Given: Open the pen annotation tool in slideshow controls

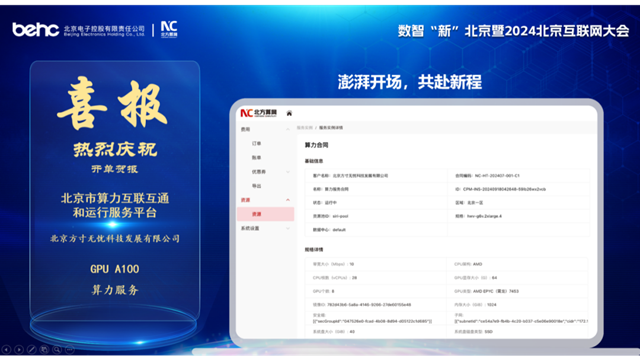Looking at the screenshot, I should click(31, 349).
